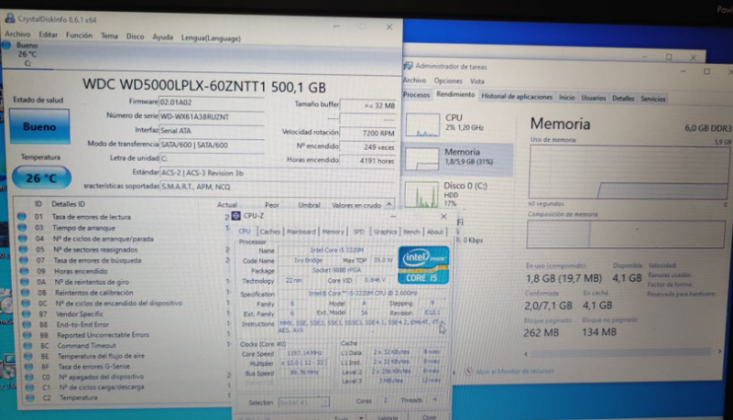Click status icon for 07 Tasa de errores de búsqueda
This screenshot has width=733, height=420.
point(23,260)
